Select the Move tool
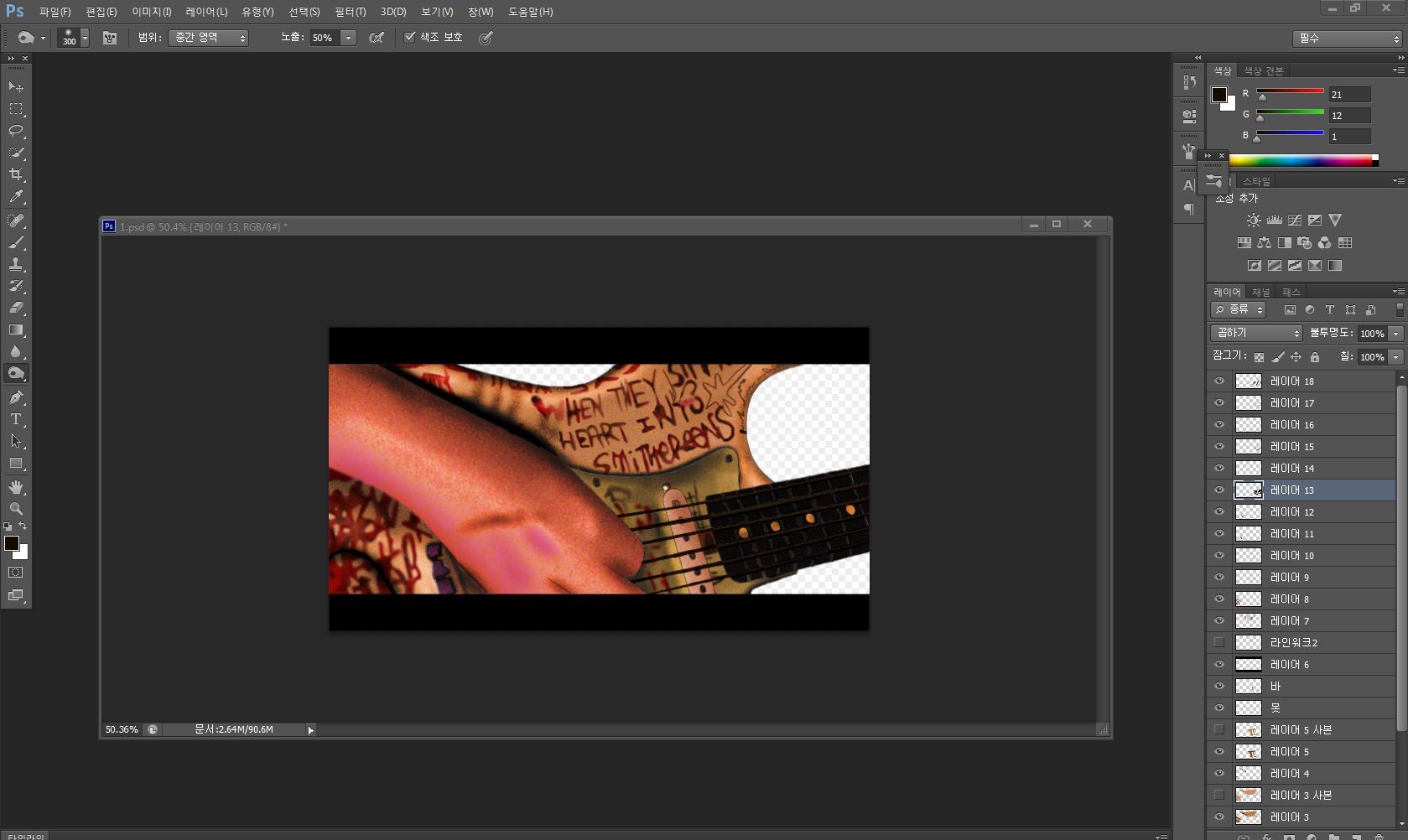Viewport: 1408px width, 840px height. coord(16,87)
